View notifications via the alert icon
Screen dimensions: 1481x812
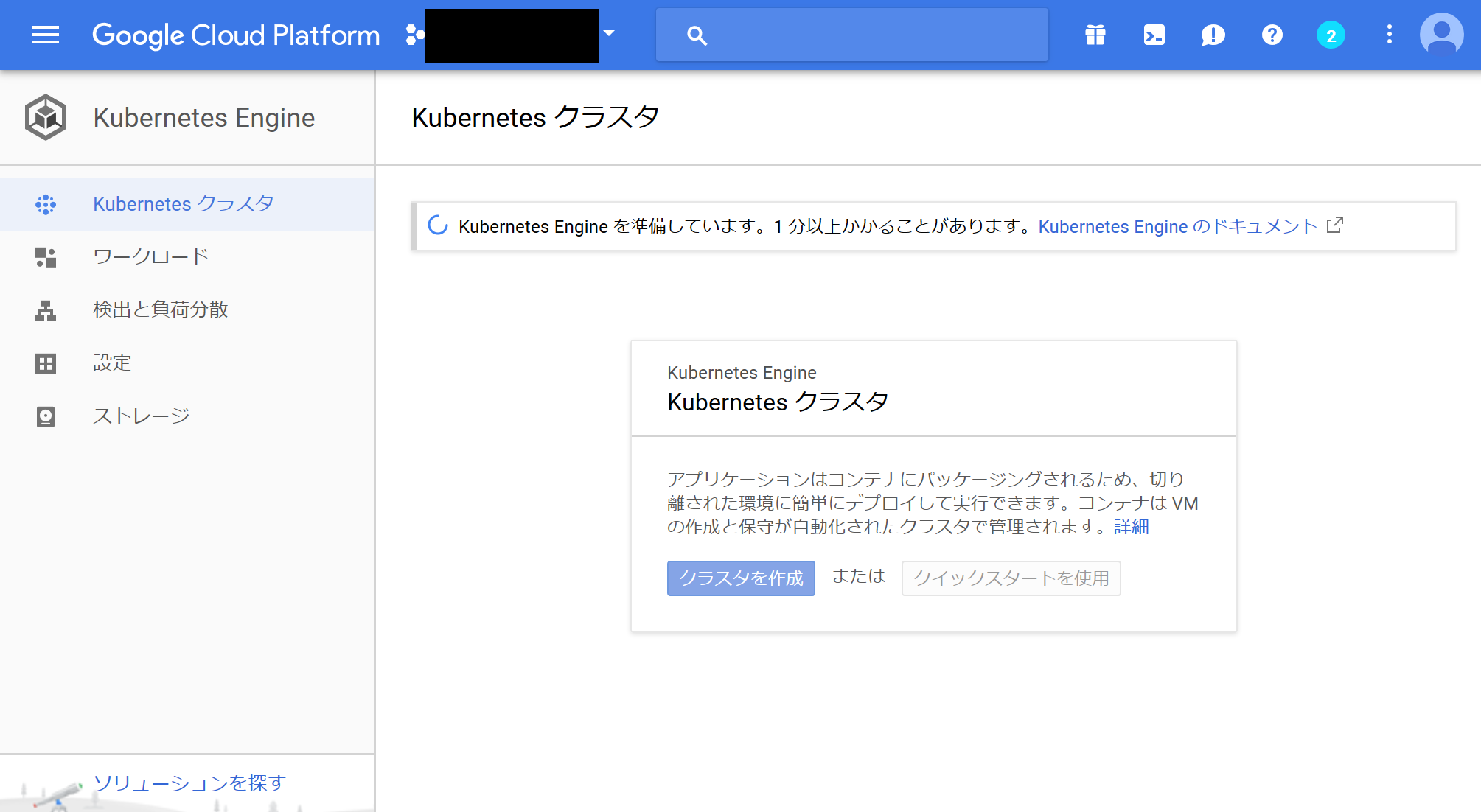click(x=1213, y=35)
